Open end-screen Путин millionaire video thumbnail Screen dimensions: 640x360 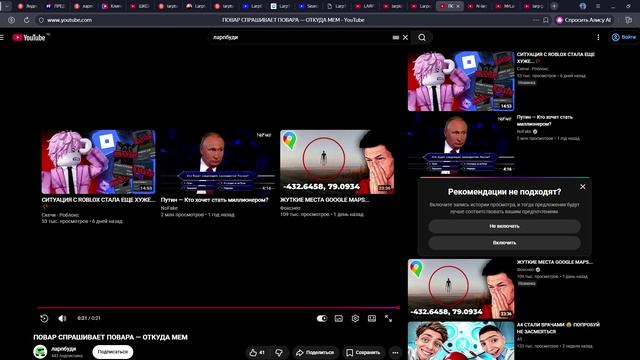point(218,162)
